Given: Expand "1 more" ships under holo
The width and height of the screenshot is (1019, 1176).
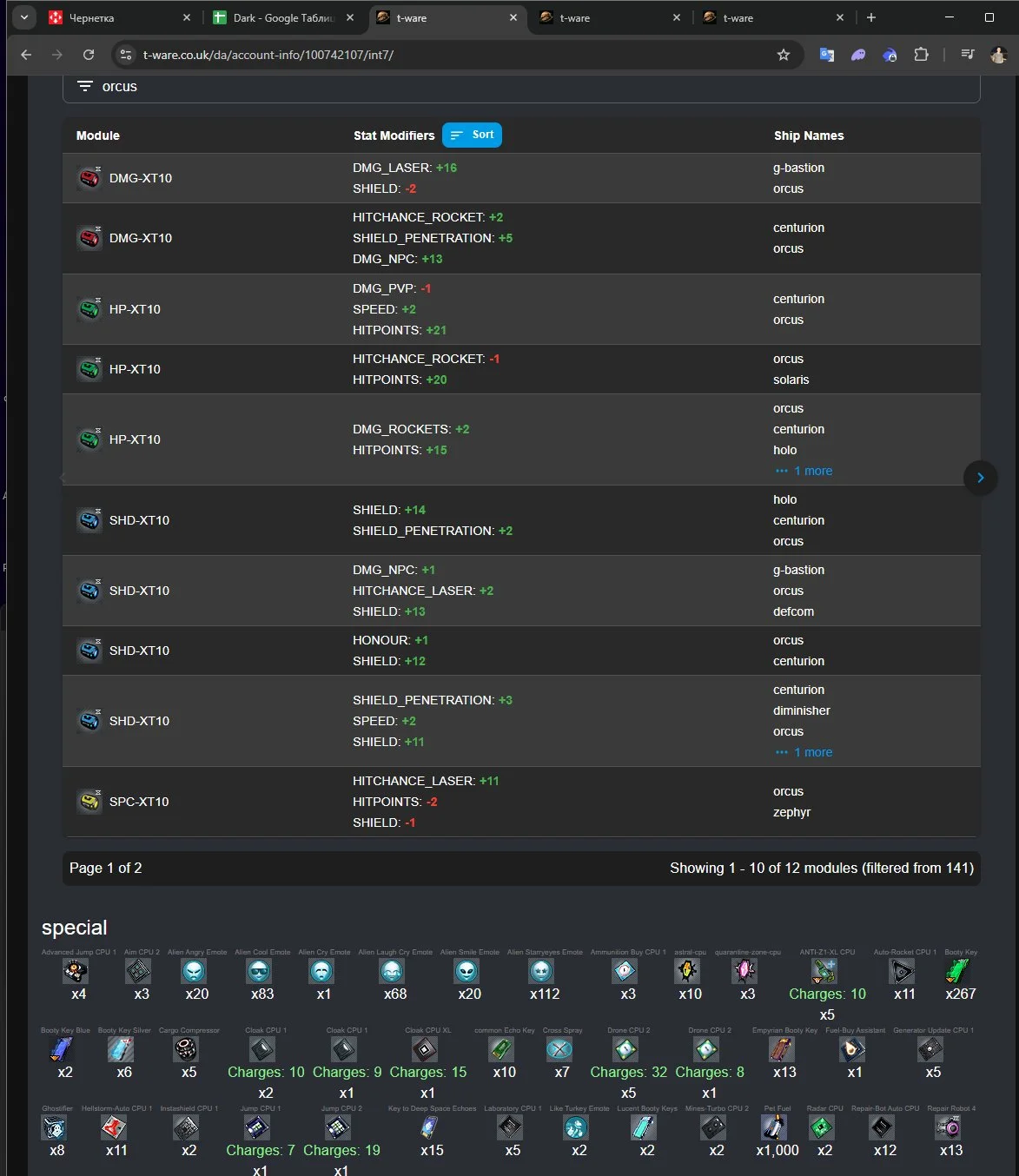Looking at the screenshot, I should 812,471.
